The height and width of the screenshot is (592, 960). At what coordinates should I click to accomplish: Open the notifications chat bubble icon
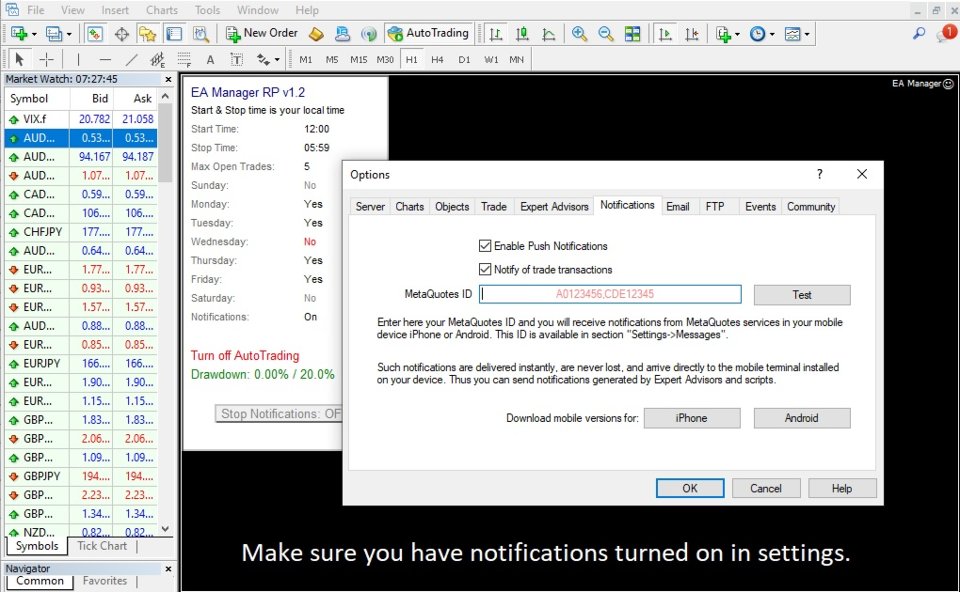946,33
